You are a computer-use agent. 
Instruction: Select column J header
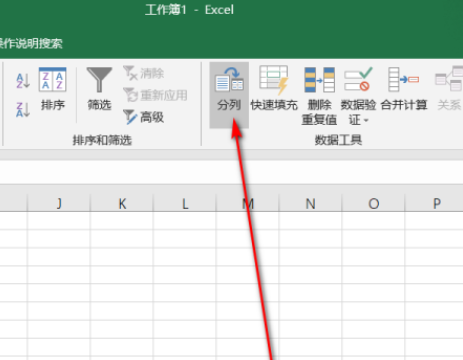click(59, 203)
